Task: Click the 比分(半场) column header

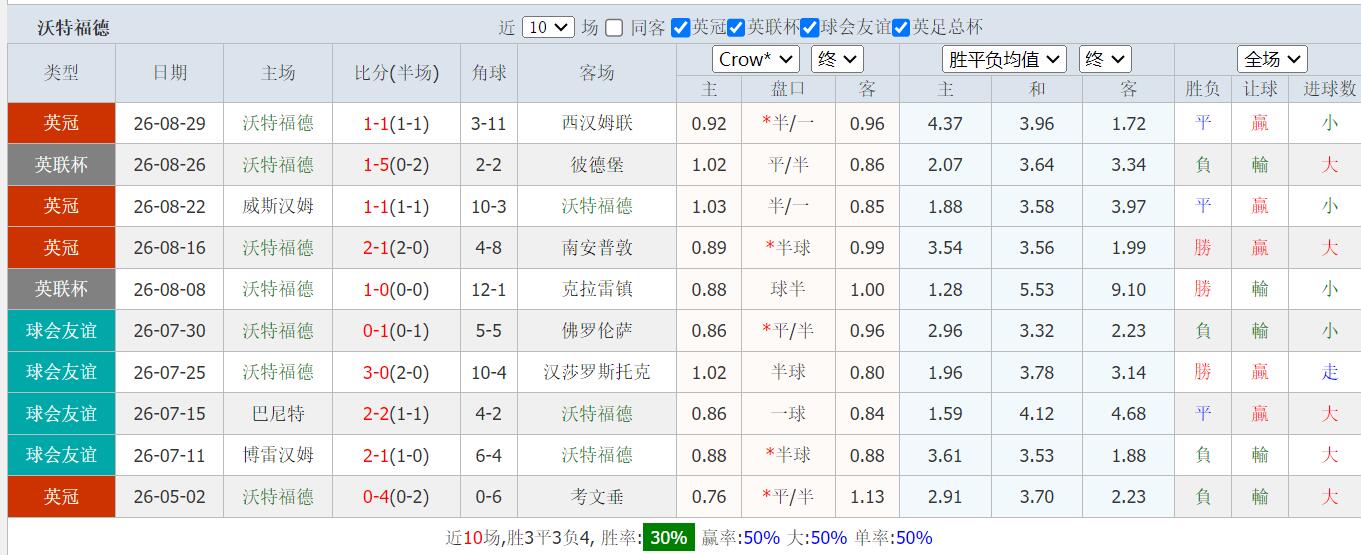Action: tap(396, 73)
